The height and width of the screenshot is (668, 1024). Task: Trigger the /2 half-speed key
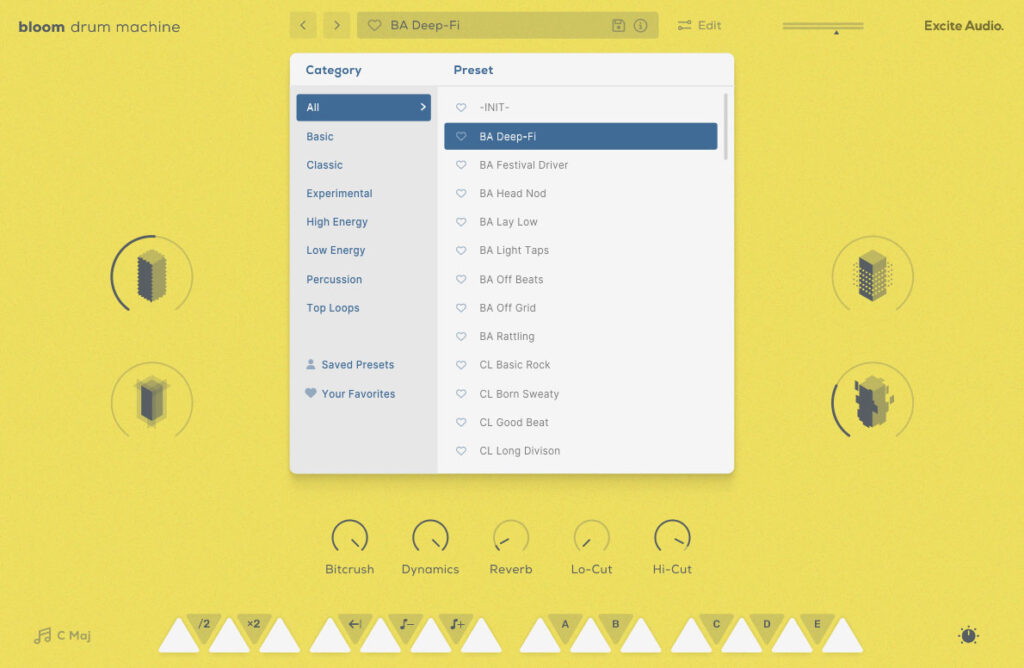coord(204,626)
